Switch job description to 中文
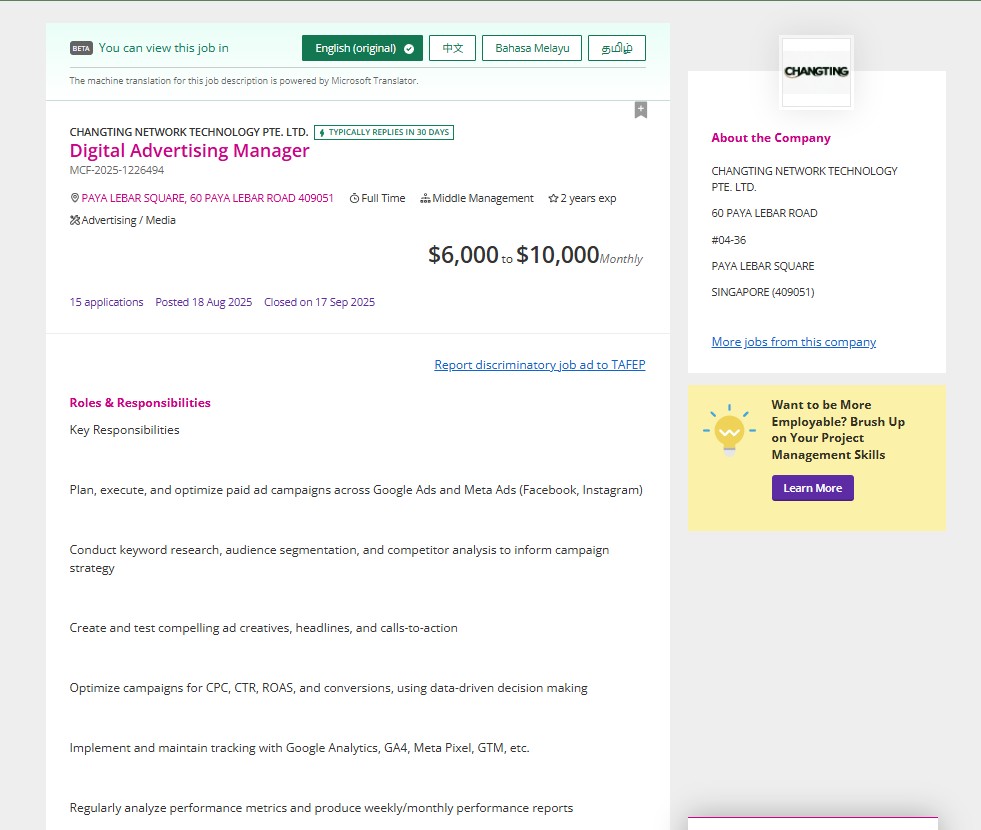Image resolution: width=981 pixels, height=830 pixels. point(452,48)
